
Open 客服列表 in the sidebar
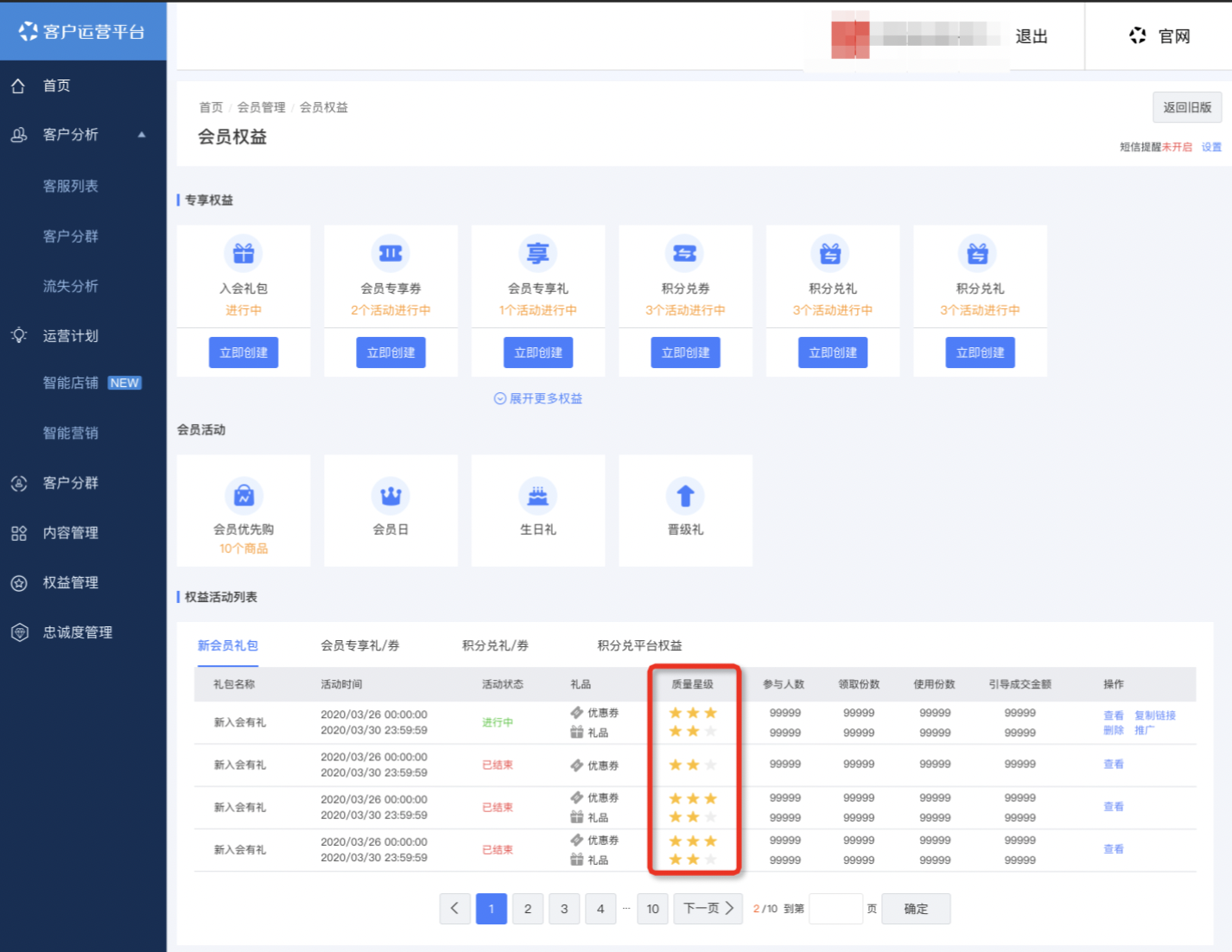(71, 186)
